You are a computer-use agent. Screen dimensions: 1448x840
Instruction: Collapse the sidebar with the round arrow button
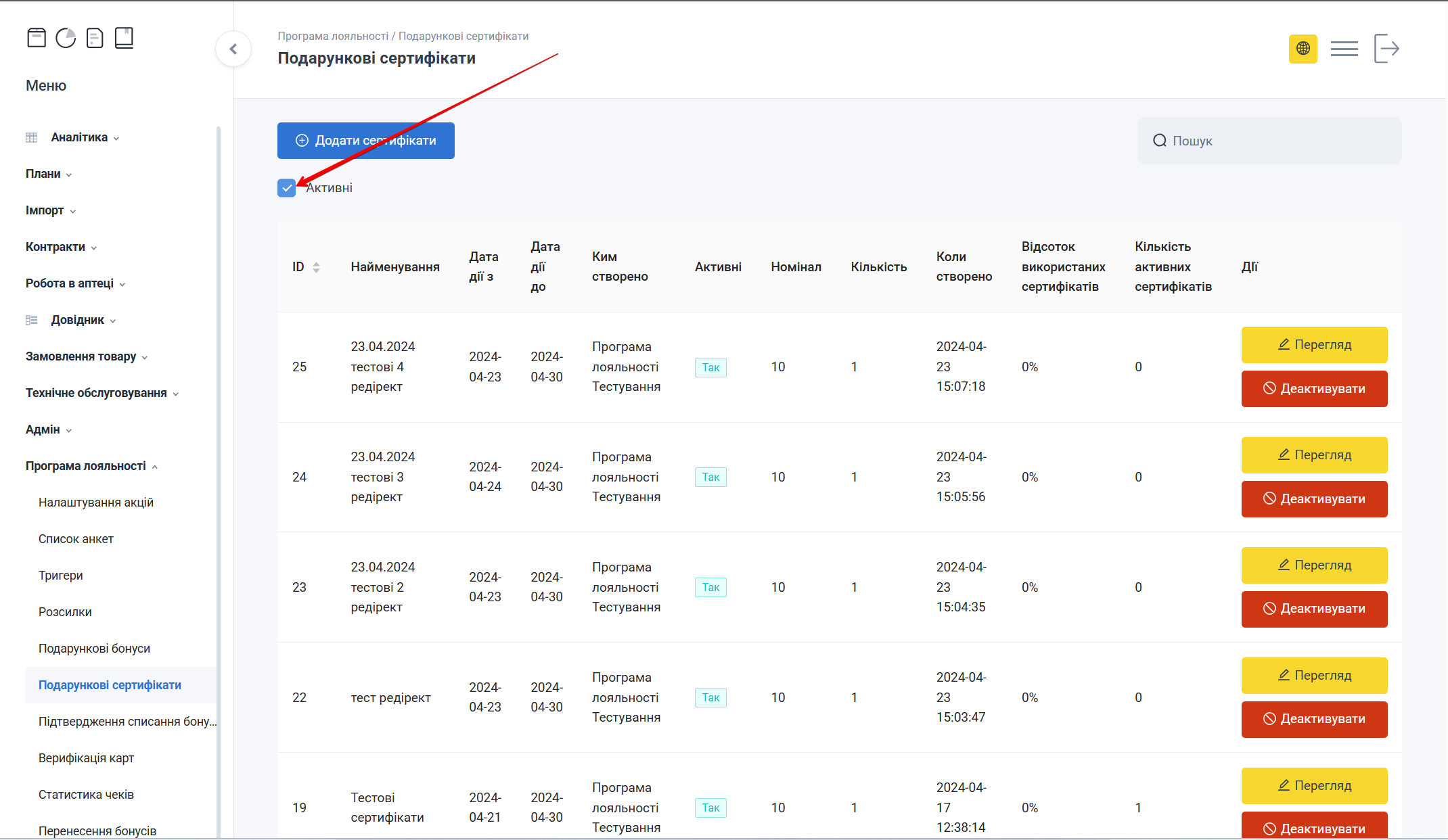tap(233, 49)
